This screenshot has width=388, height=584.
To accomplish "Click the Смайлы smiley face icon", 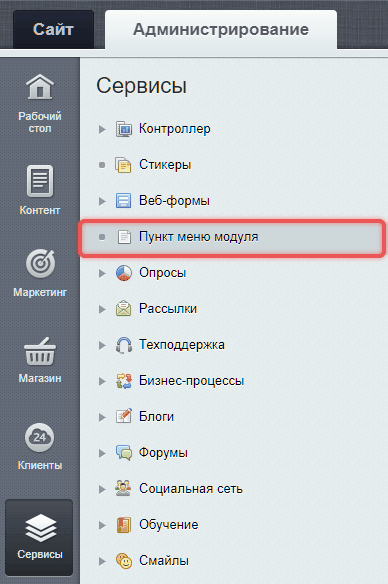I will (x=124, y=561).
